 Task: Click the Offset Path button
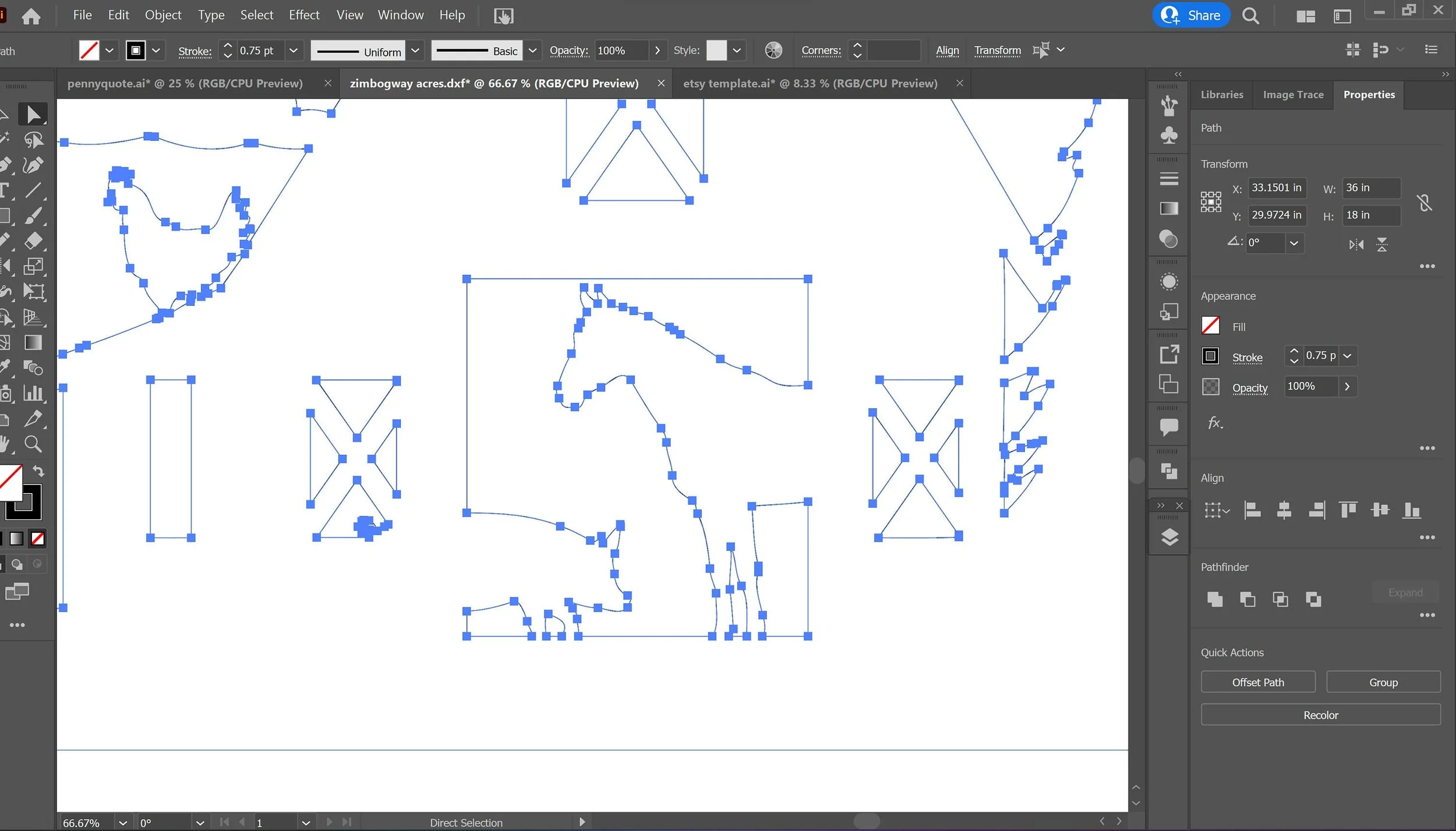(x=1257, y=682)
